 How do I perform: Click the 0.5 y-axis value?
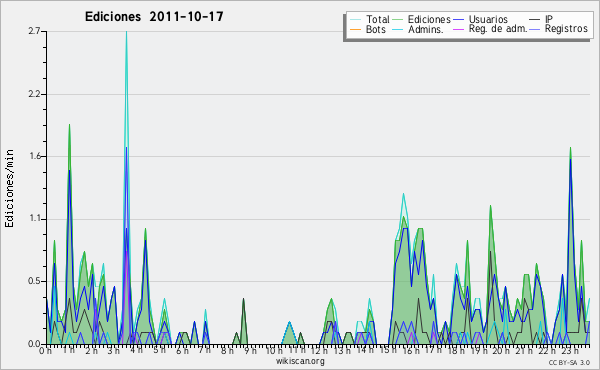pos(34,281)
